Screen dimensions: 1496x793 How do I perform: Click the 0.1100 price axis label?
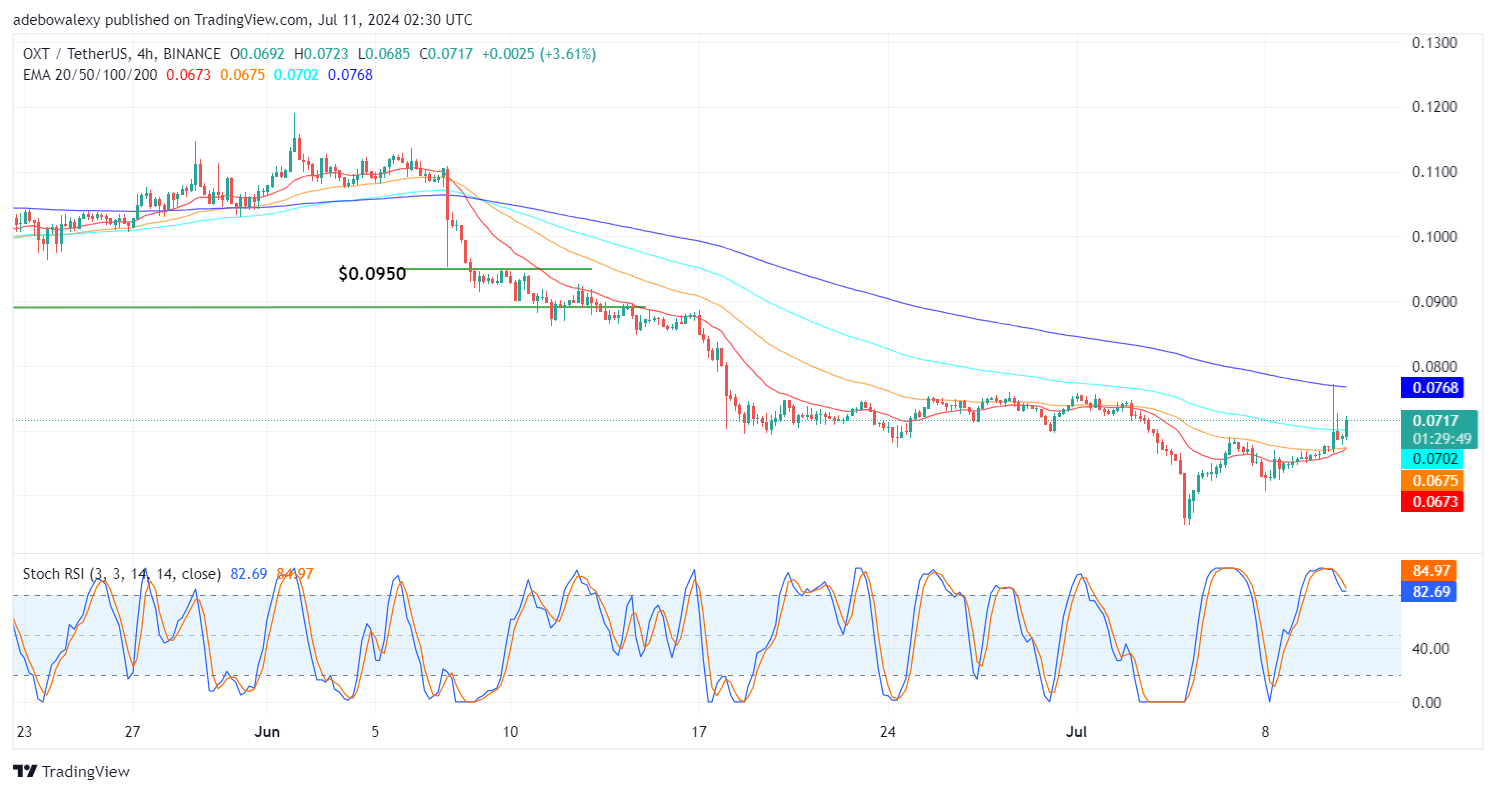pos(1433,172)
